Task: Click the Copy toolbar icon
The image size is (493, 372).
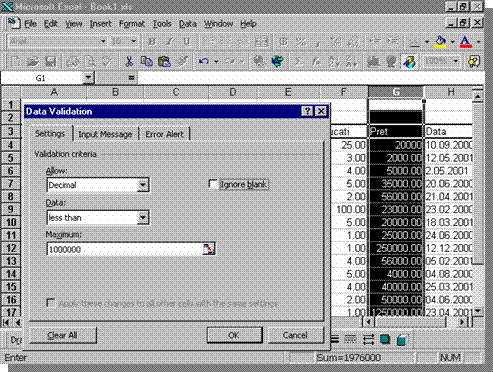Action: tap(146, 61)
